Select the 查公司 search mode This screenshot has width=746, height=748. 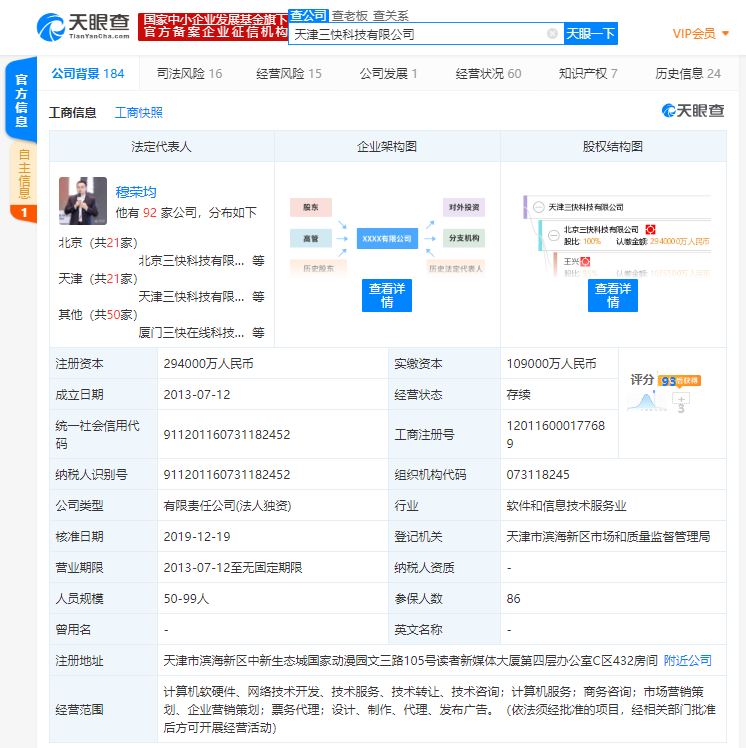click(x=308, y=15)
